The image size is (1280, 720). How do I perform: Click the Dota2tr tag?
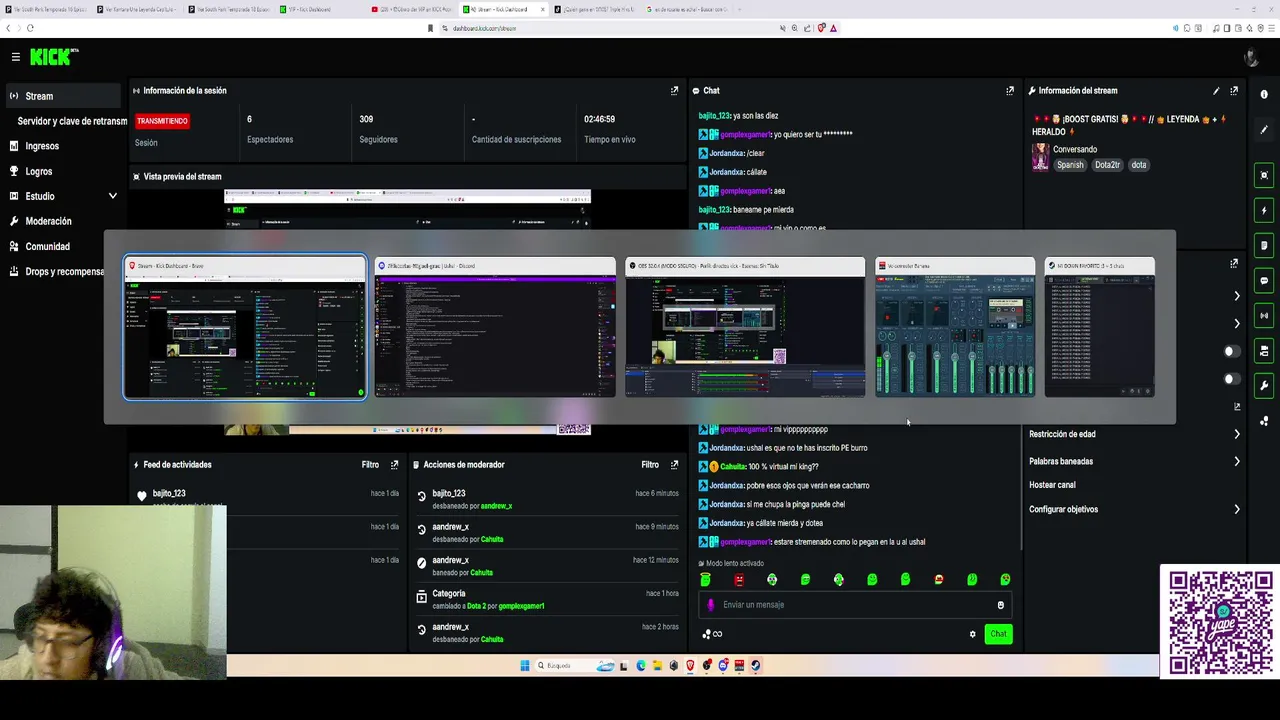tap(1106, 165)
